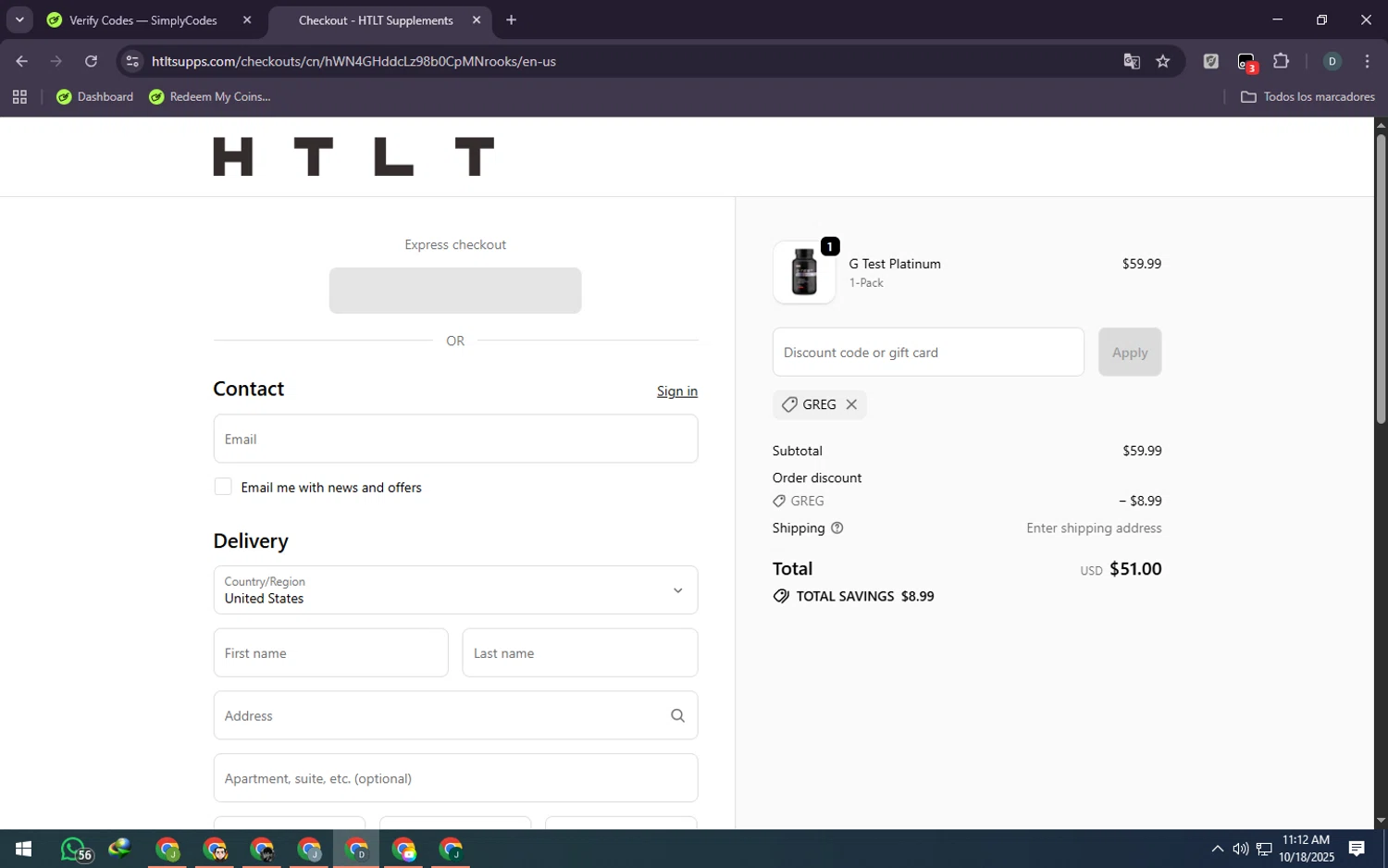1388x868 pixels.
Task: Open Chrome three-dot menu
Action: pos(1367,61)
